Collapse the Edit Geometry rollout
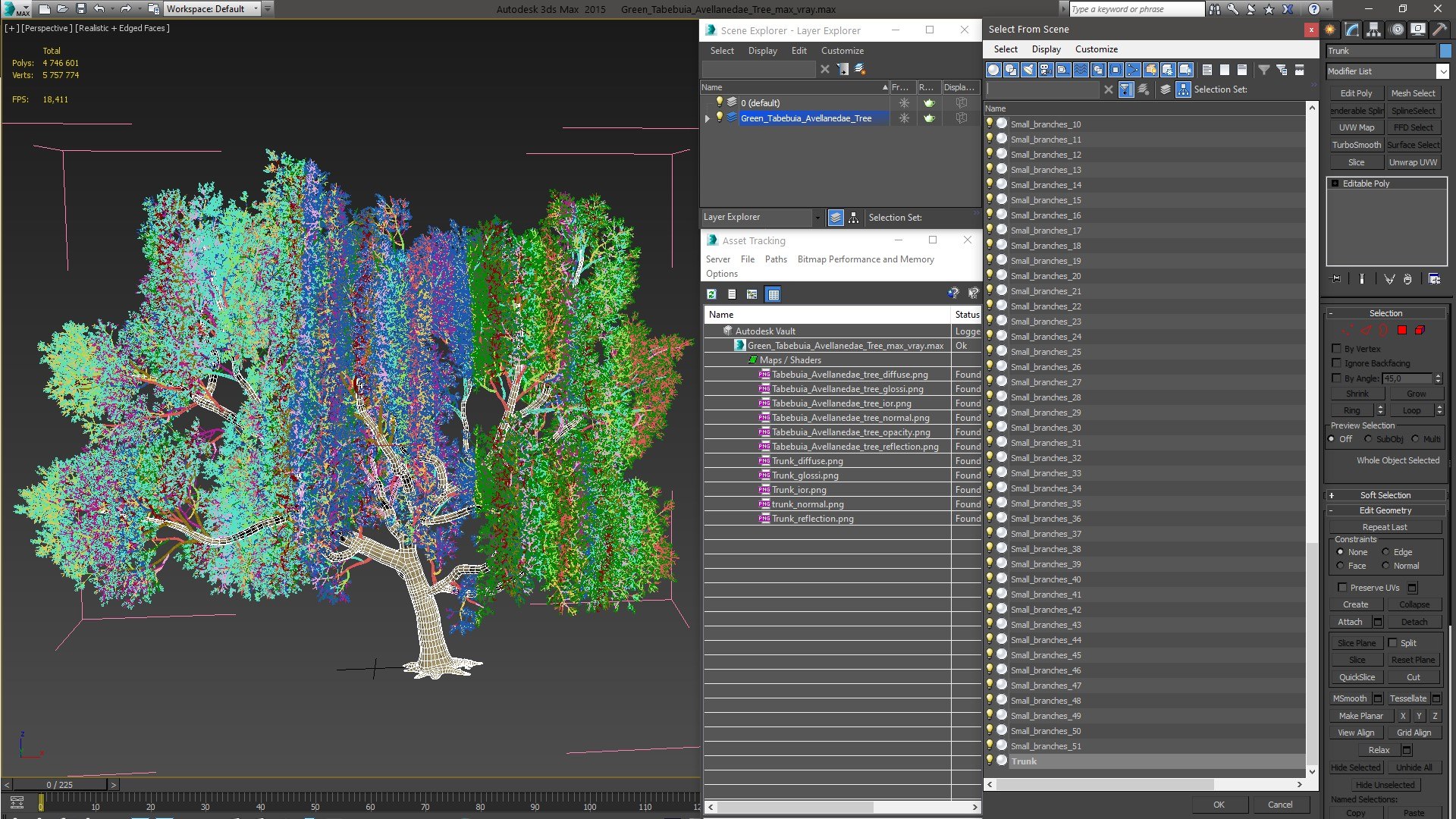 pyautogui.click(x=1385, y=510)
